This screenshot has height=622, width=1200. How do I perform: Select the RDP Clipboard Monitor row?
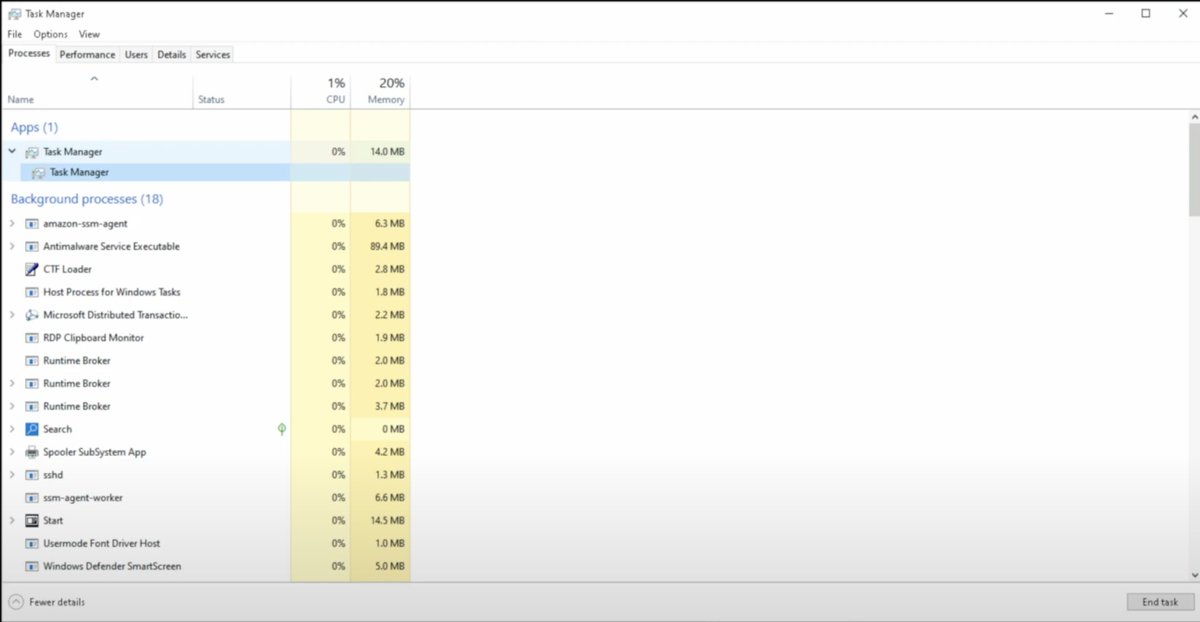206,338
